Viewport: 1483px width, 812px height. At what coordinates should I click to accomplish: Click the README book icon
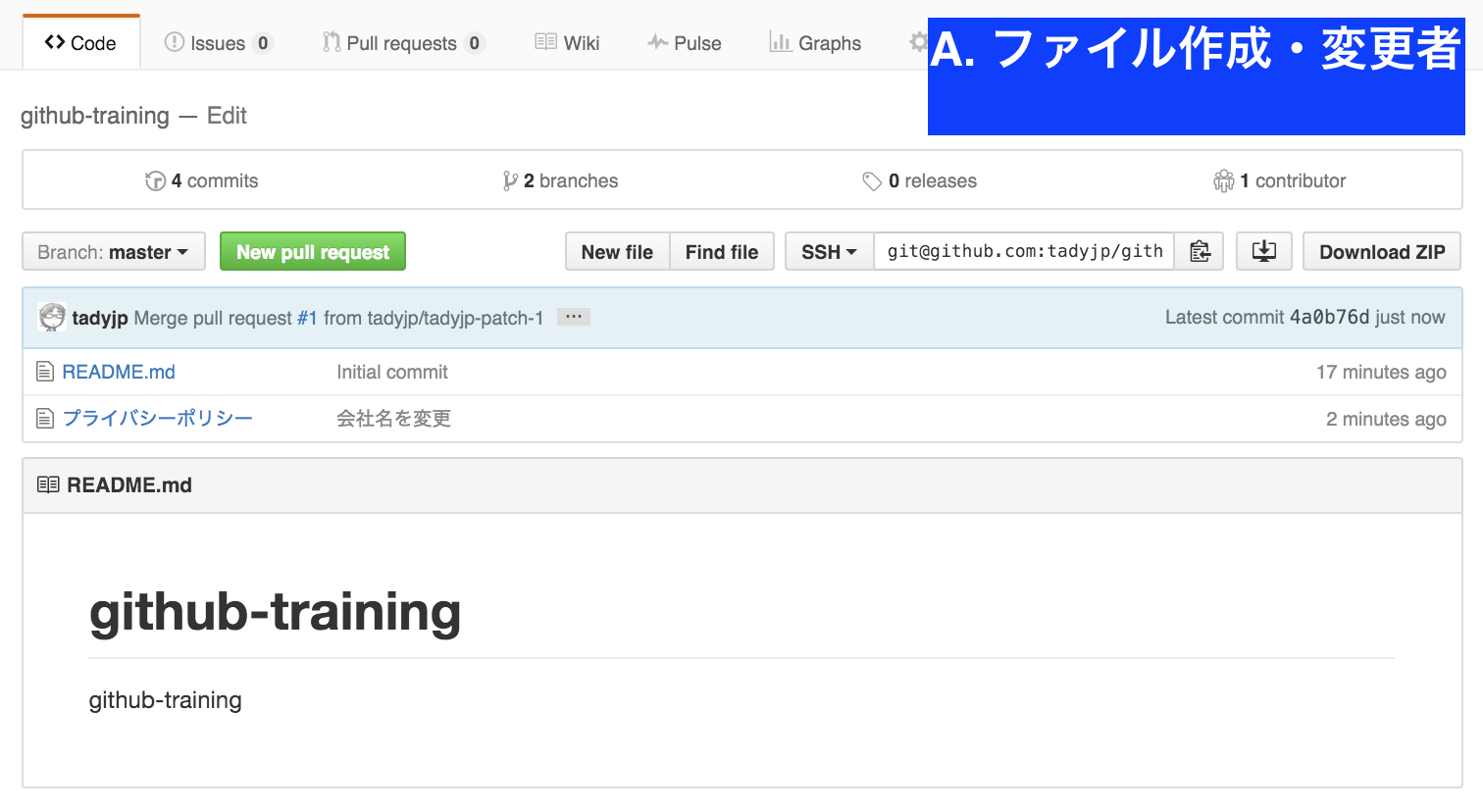[48, 484]
